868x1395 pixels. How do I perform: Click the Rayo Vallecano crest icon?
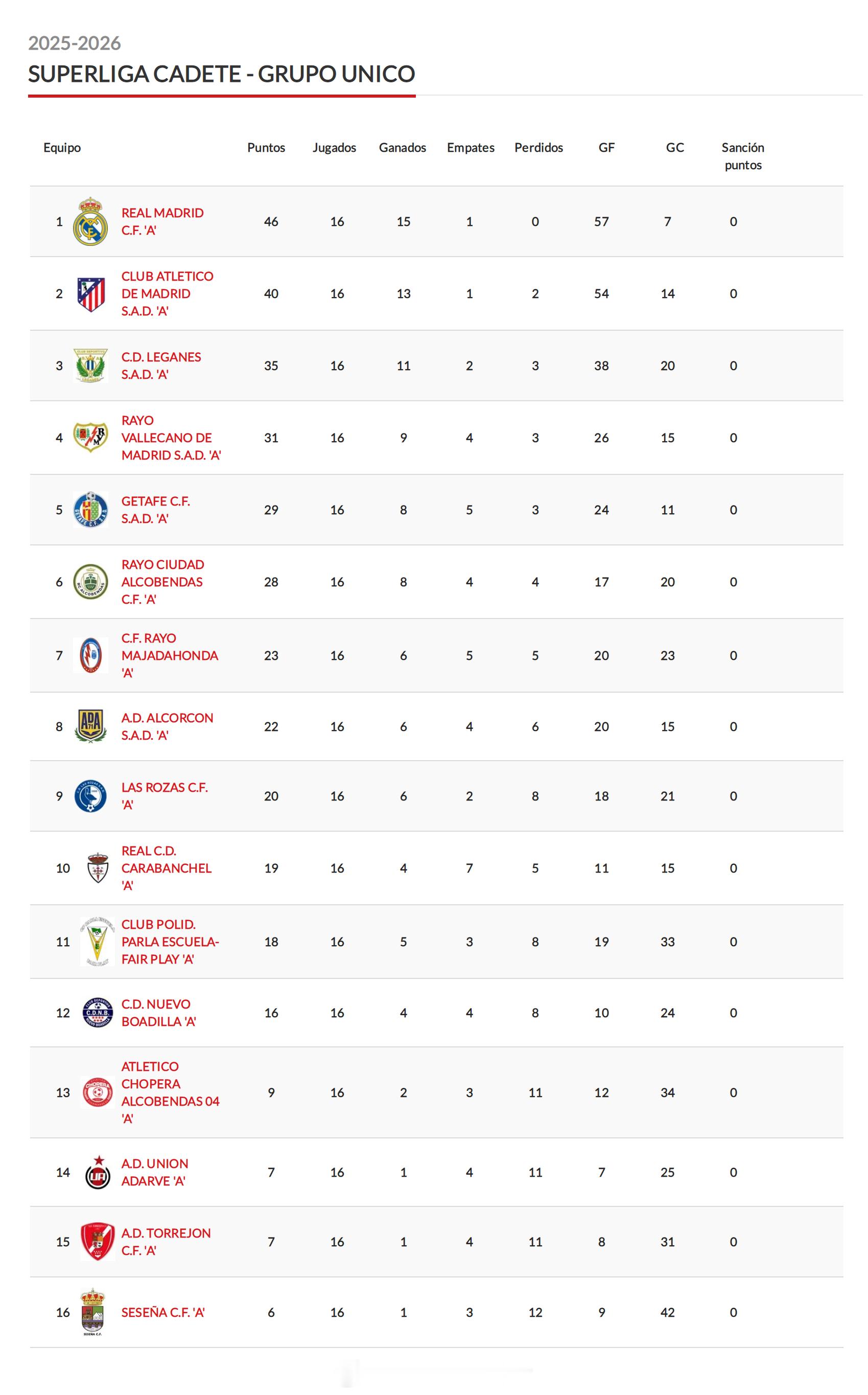pos(91,438)
